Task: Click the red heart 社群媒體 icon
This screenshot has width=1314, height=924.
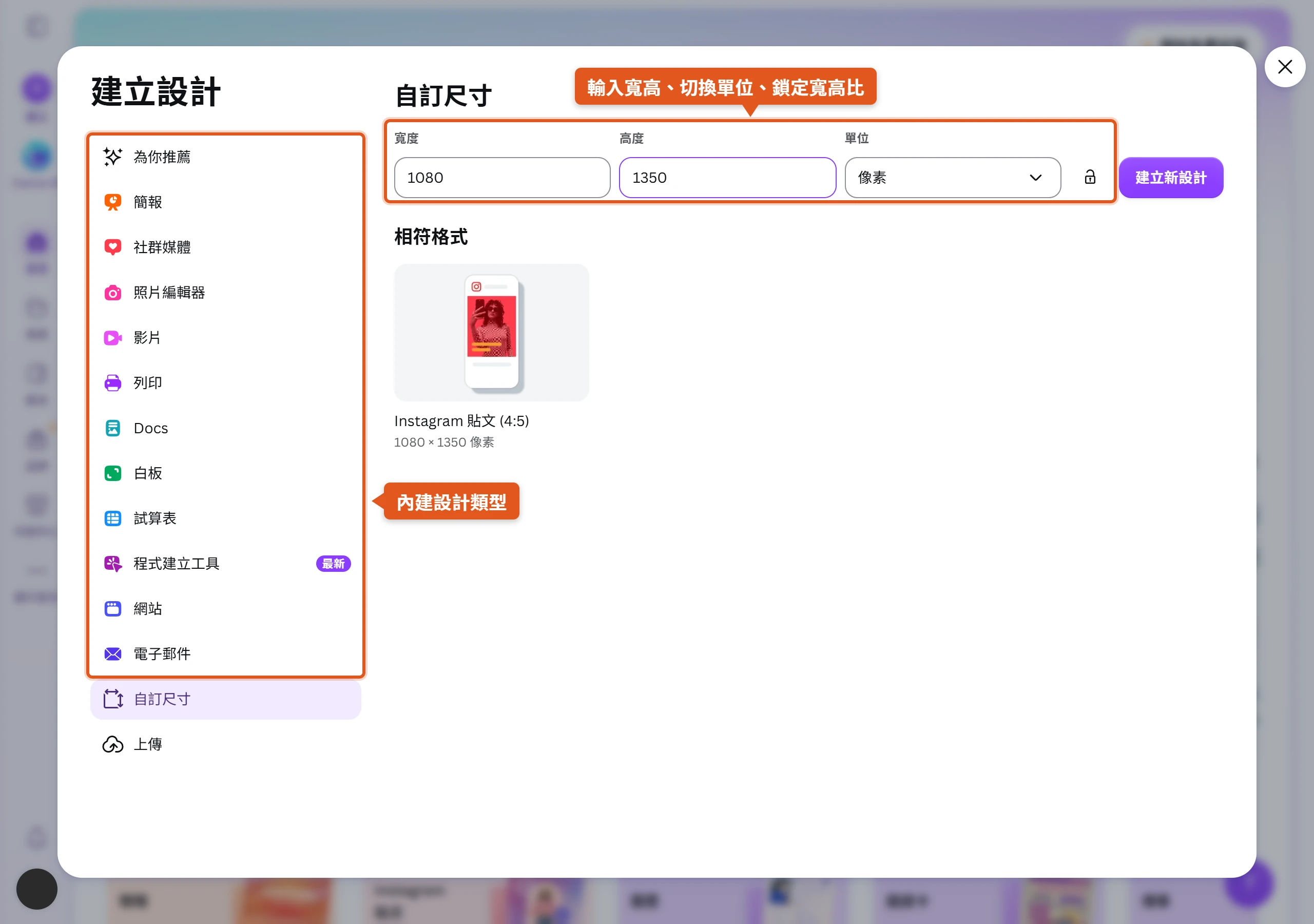Action: 113,247
